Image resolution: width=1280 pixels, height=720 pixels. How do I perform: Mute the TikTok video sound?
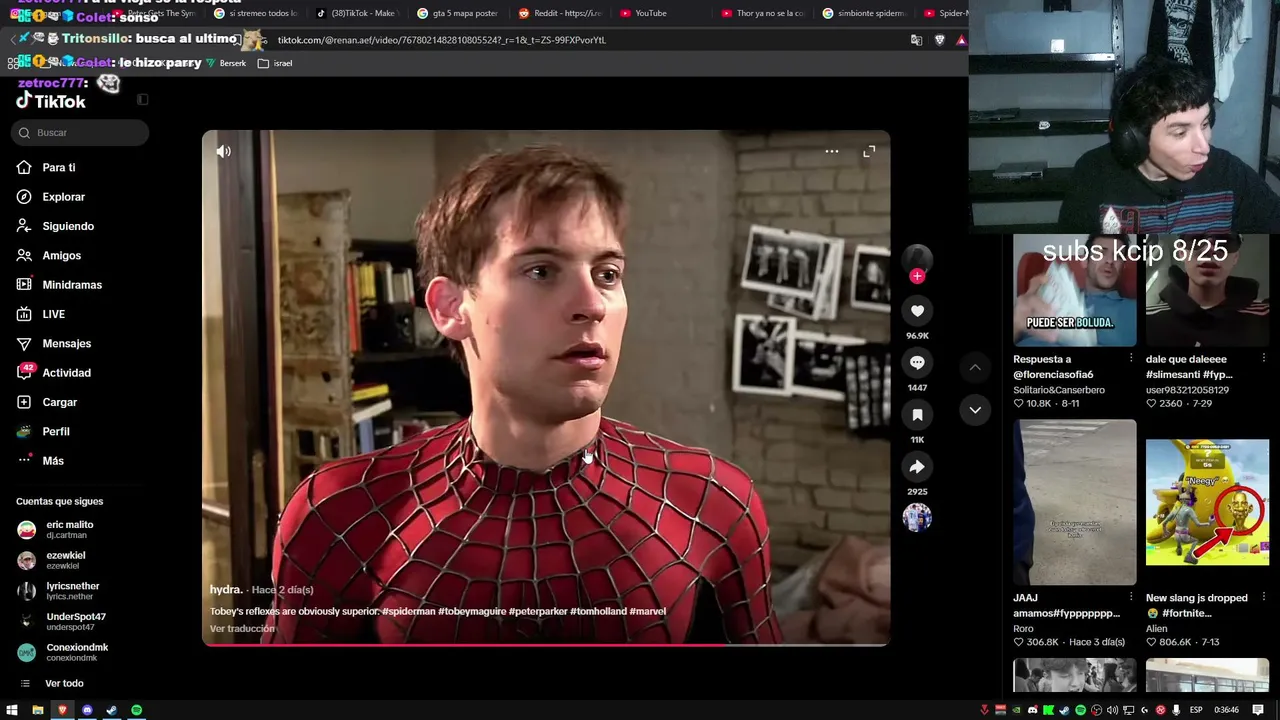coord(223,152)
